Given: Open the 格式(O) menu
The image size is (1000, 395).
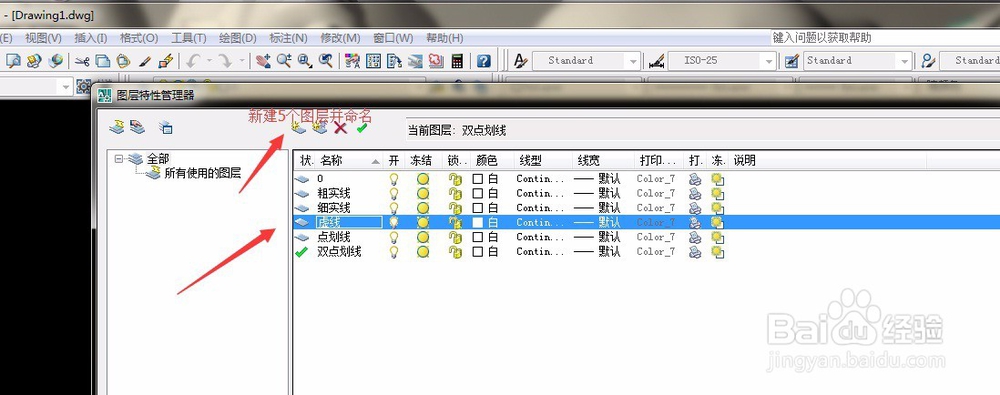Looking at the screenshot, I should [139, 38].
